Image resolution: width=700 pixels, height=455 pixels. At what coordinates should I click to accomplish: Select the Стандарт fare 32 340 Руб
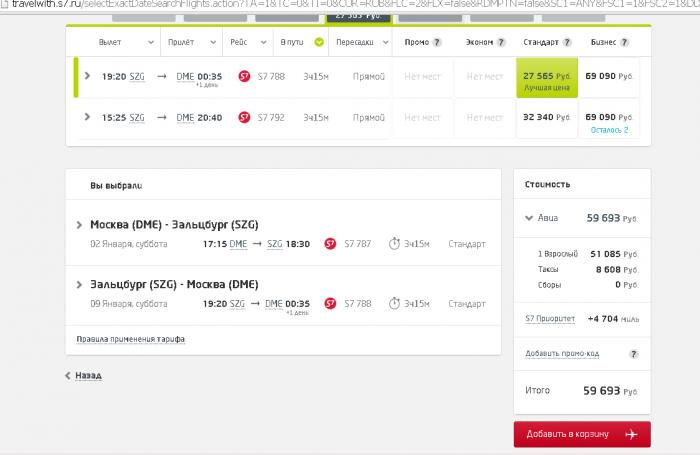547,118
